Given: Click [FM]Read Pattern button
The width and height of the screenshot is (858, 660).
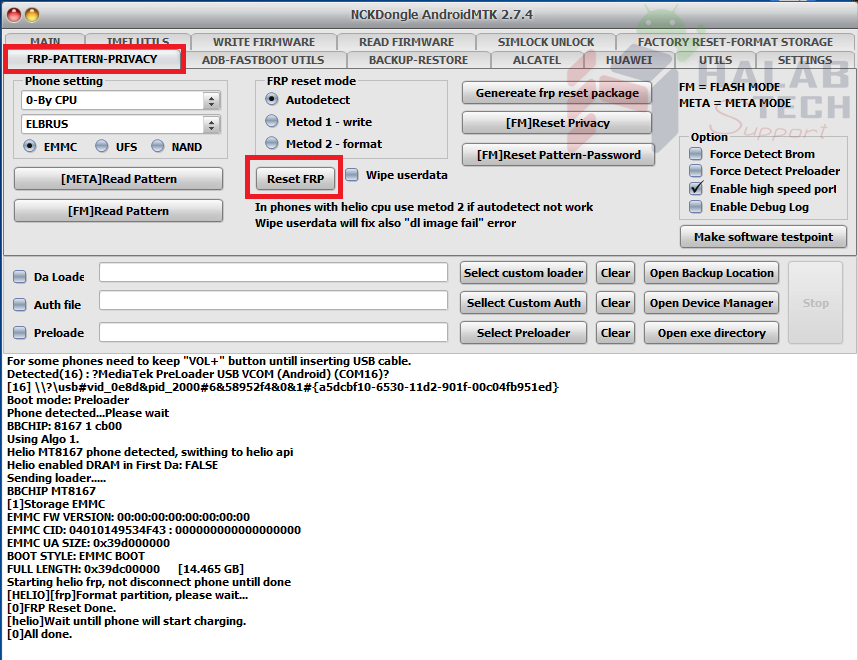Looking at the screenshot, I should (119, 211).
